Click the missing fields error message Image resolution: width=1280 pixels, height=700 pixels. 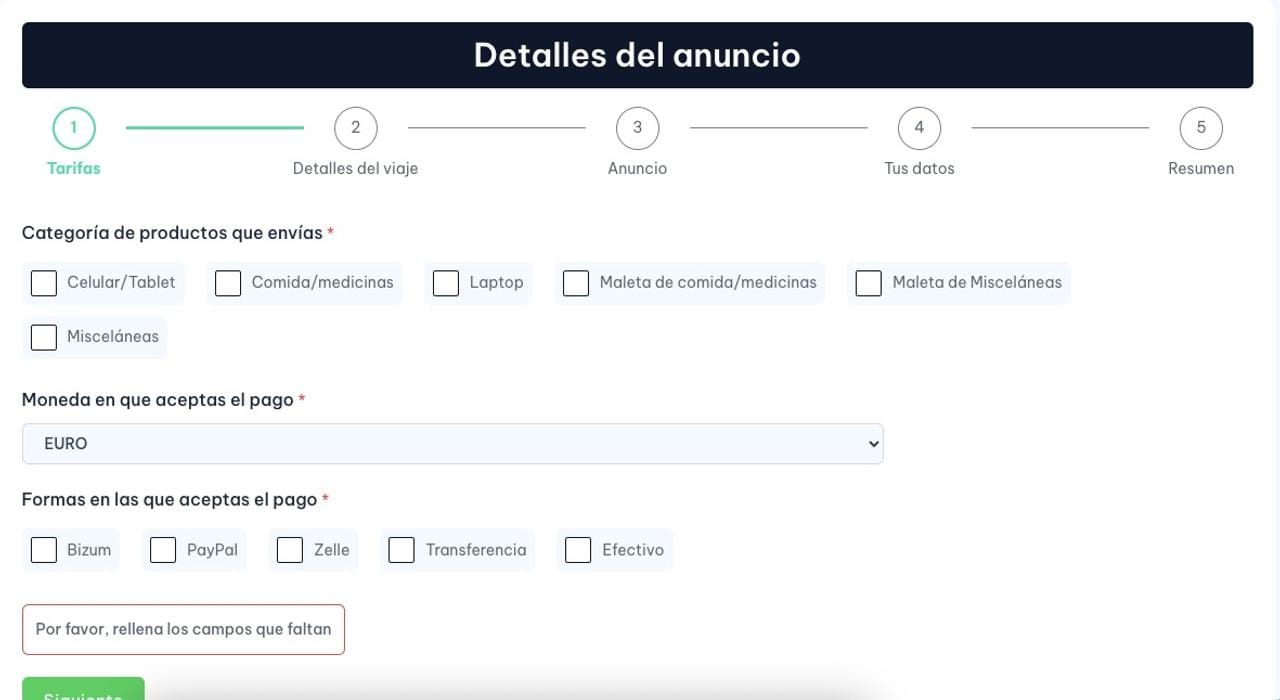183,630
